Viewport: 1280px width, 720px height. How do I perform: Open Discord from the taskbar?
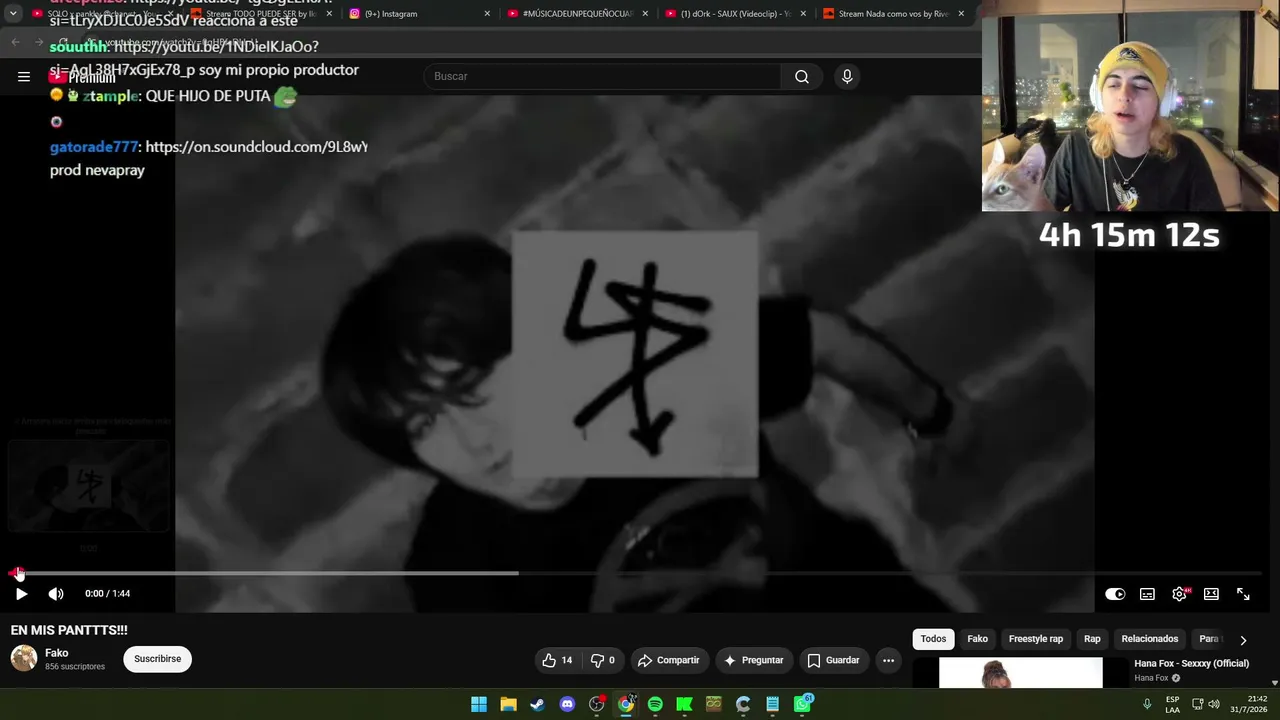567,704
